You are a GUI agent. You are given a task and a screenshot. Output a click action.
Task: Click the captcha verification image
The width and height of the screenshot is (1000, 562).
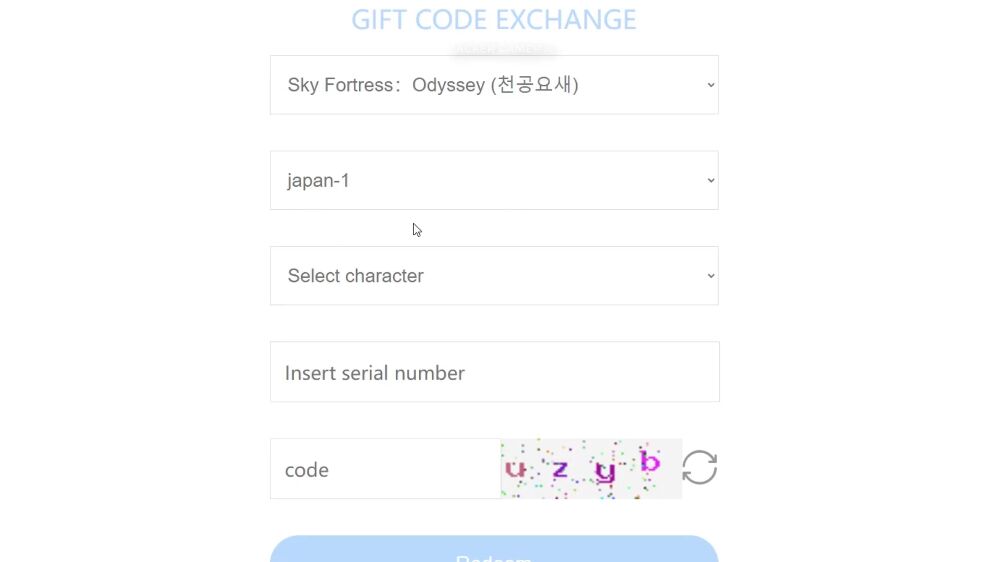point(591,468)
